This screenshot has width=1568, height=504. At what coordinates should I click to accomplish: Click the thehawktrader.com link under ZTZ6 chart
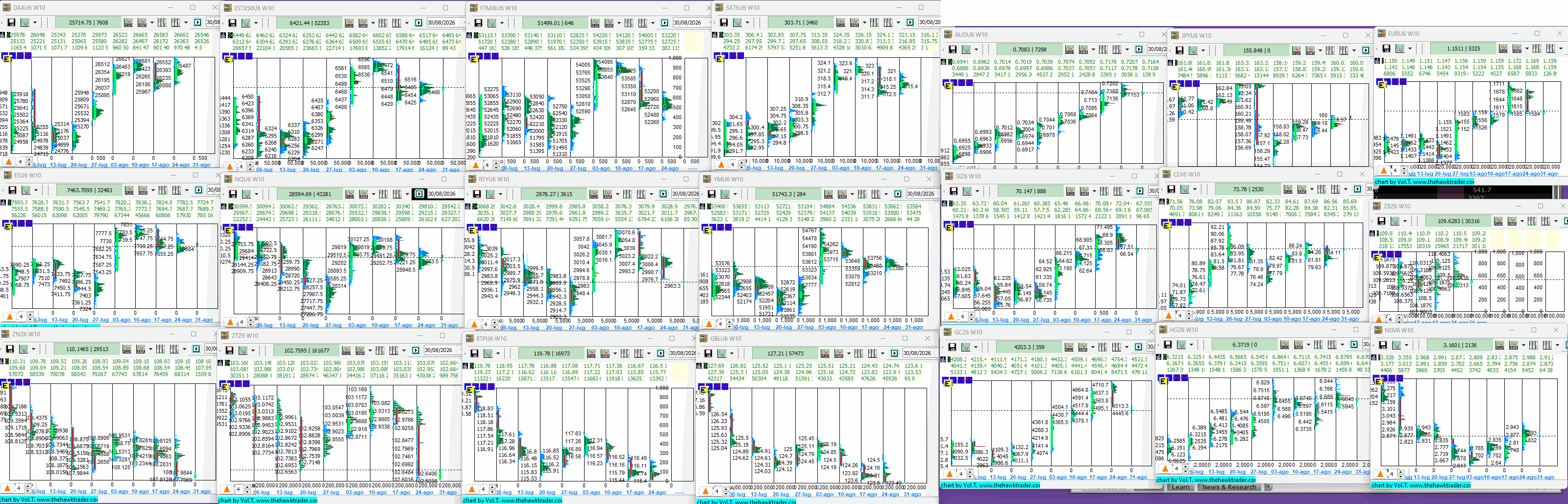click(286, 501)
